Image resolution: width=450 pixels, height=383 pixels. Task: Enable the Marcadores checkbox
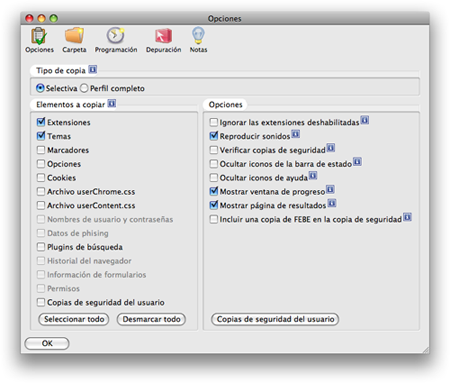41,150
